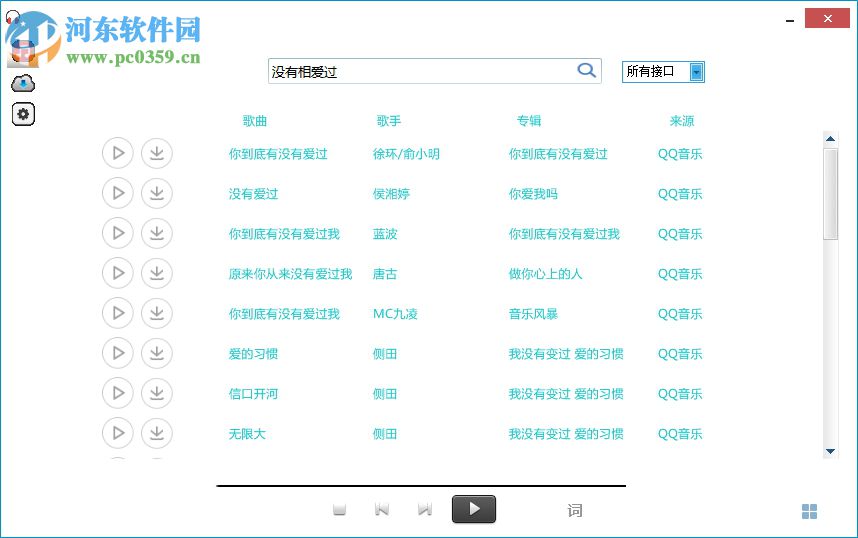Click the grid view icon at bottom right
858x538 pixels.
tap(809, 512)
